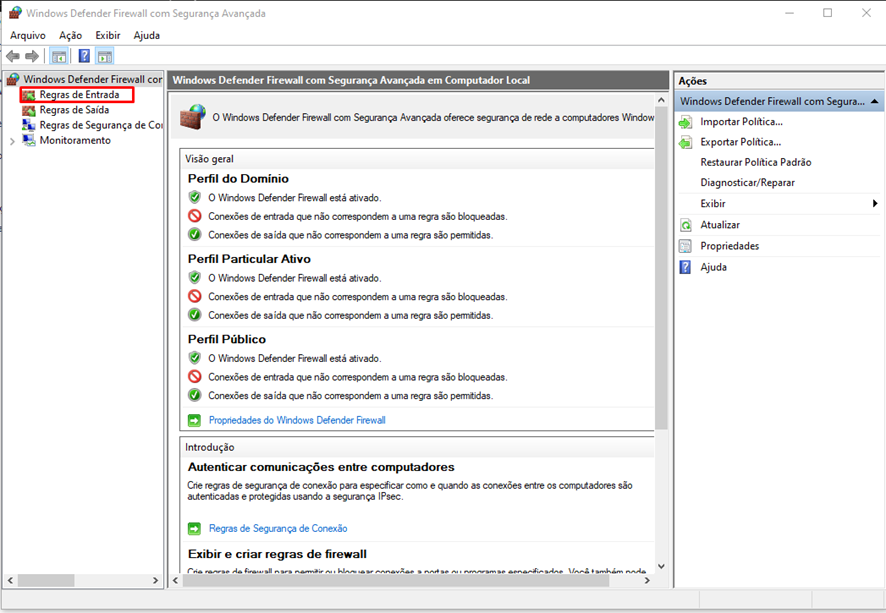Click red blocked icon under Perfil do Domínio
Image resolution: width=886 pixels, height=613 pixels.
click(195, 216)
